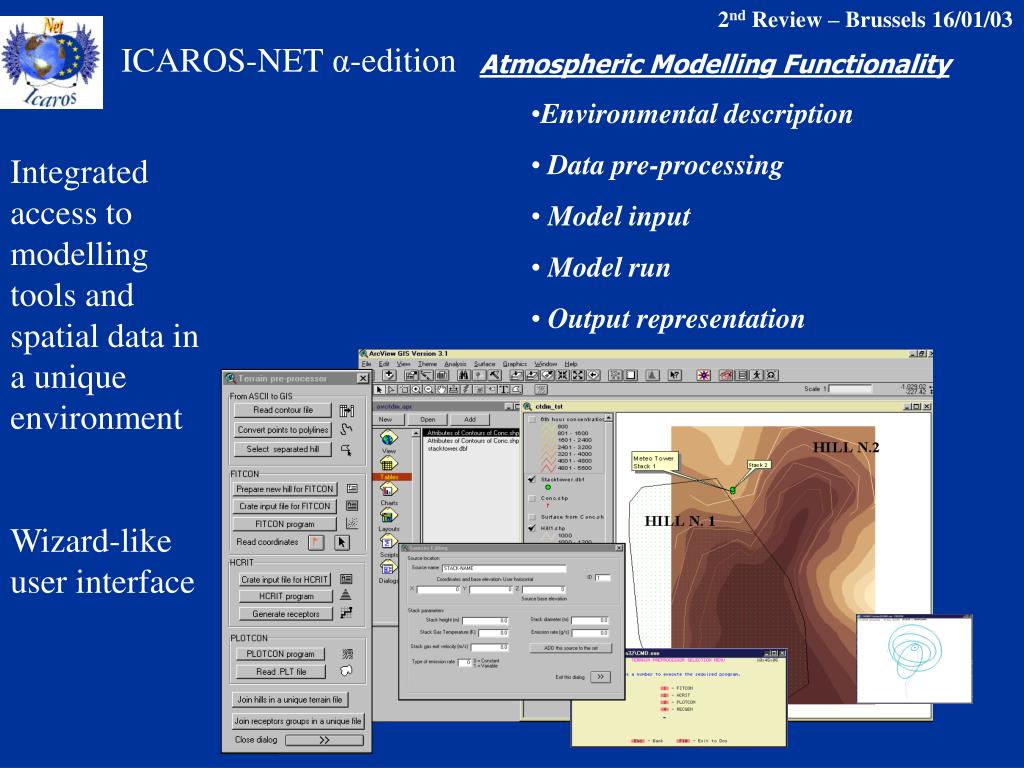Click Join receptors groups in a unique file

pos(298,721)
